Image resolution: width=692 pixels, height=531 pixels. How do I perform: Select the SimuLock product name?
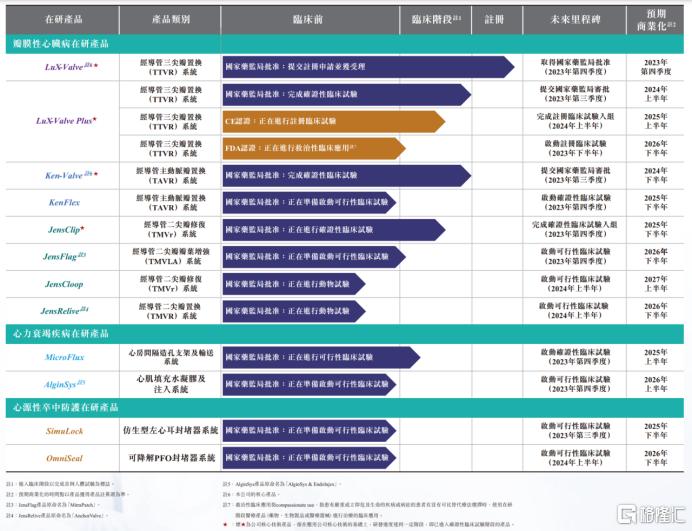64,431
